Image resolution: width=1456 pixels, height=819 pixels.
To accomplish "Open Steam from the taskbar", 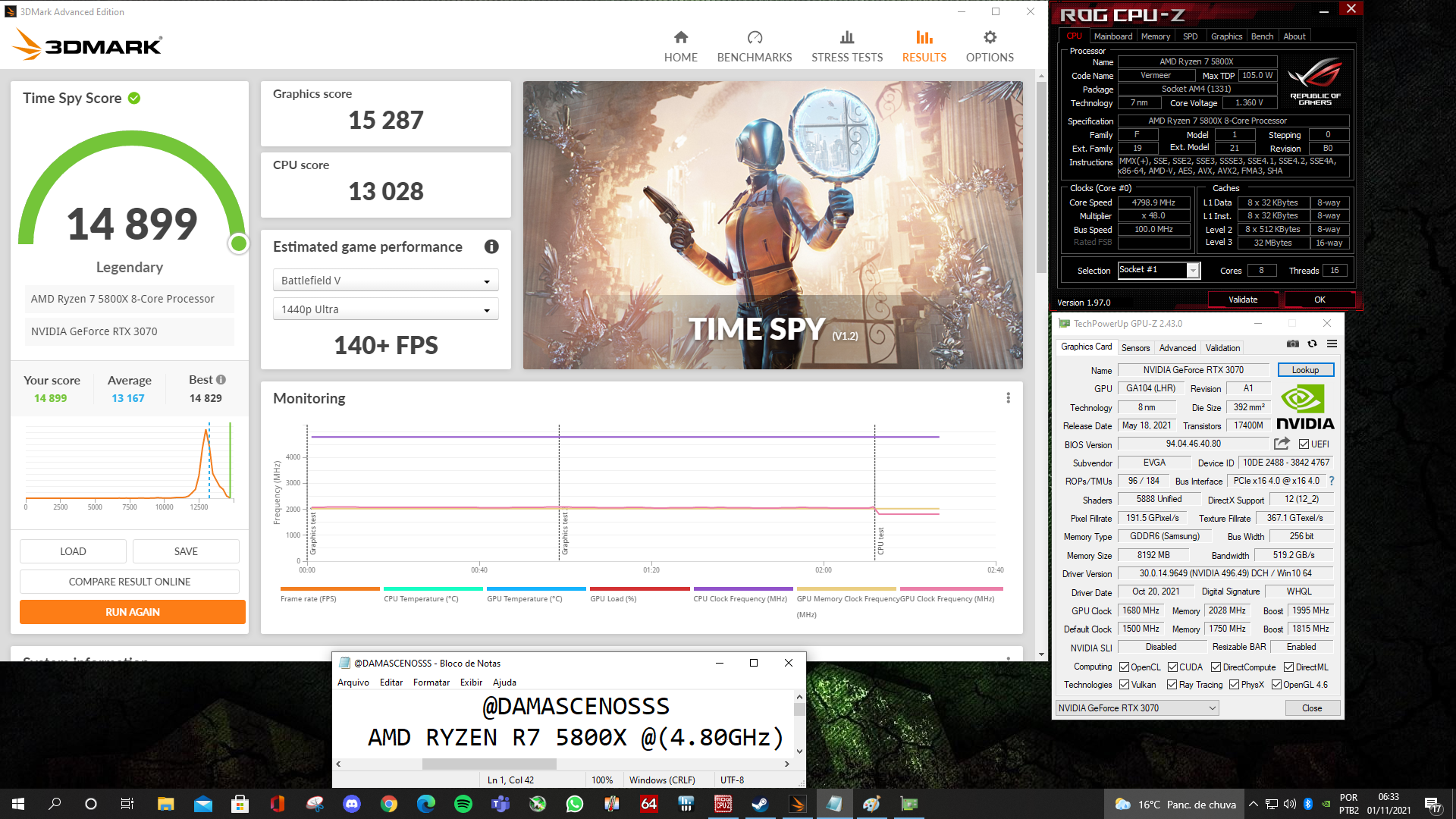I will [760, 804].
